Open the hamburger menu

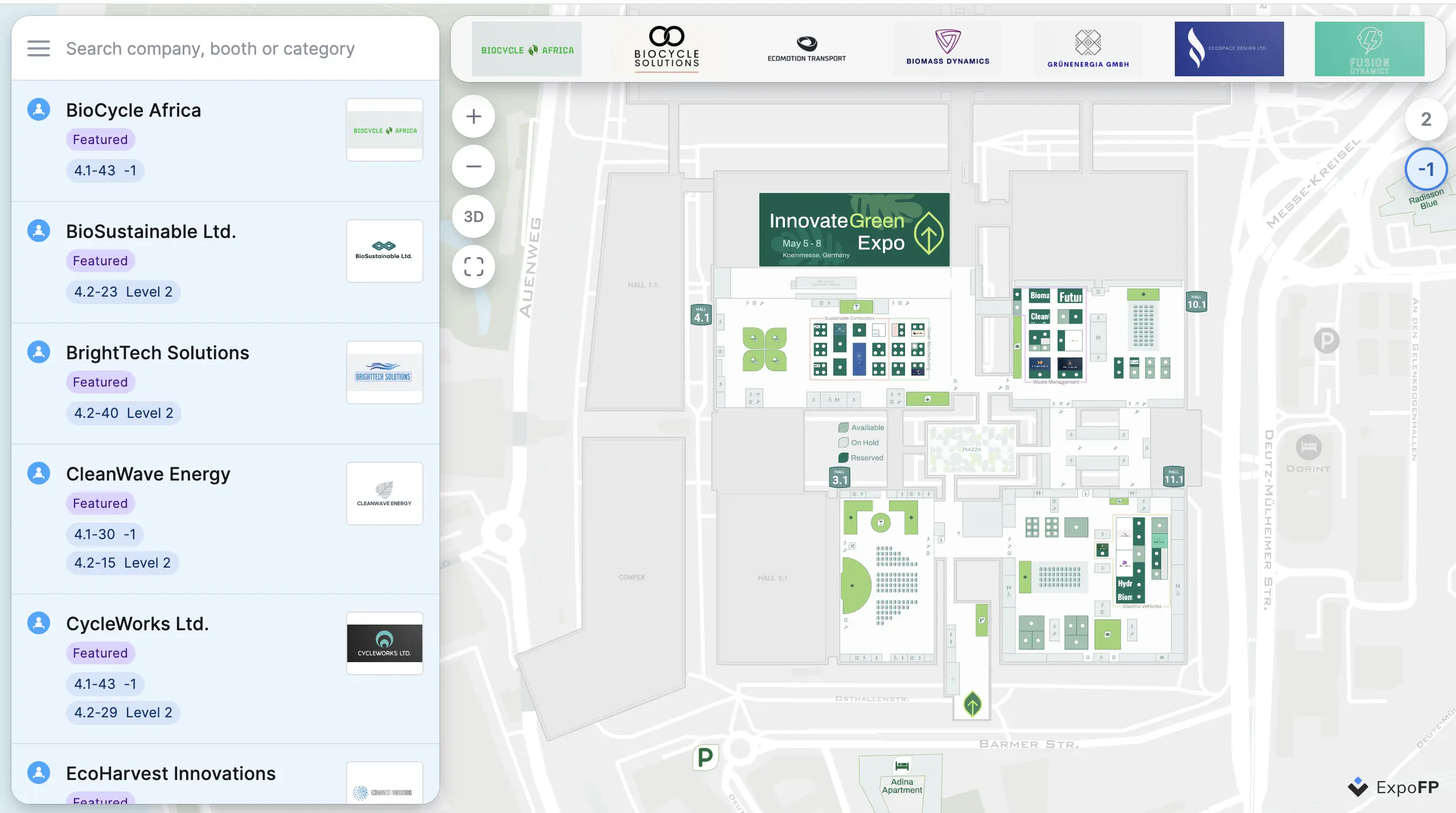click(x=39, y=48)
